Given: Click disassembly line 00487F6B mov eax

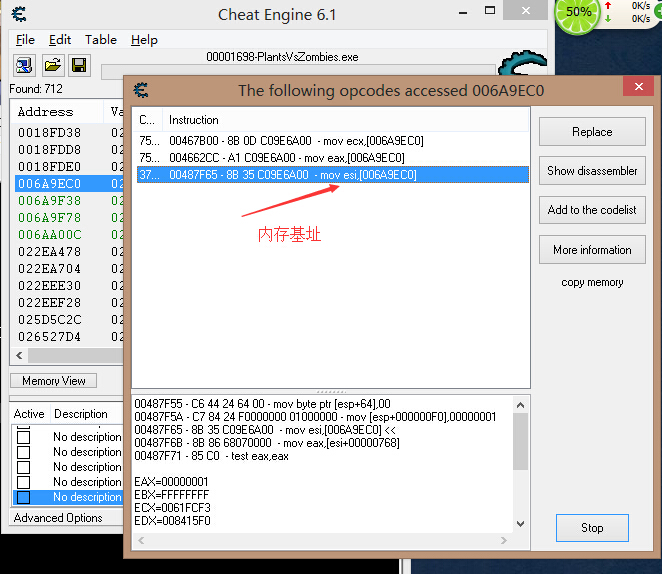Looking at the screenshot, I should [x=267, y=443].
